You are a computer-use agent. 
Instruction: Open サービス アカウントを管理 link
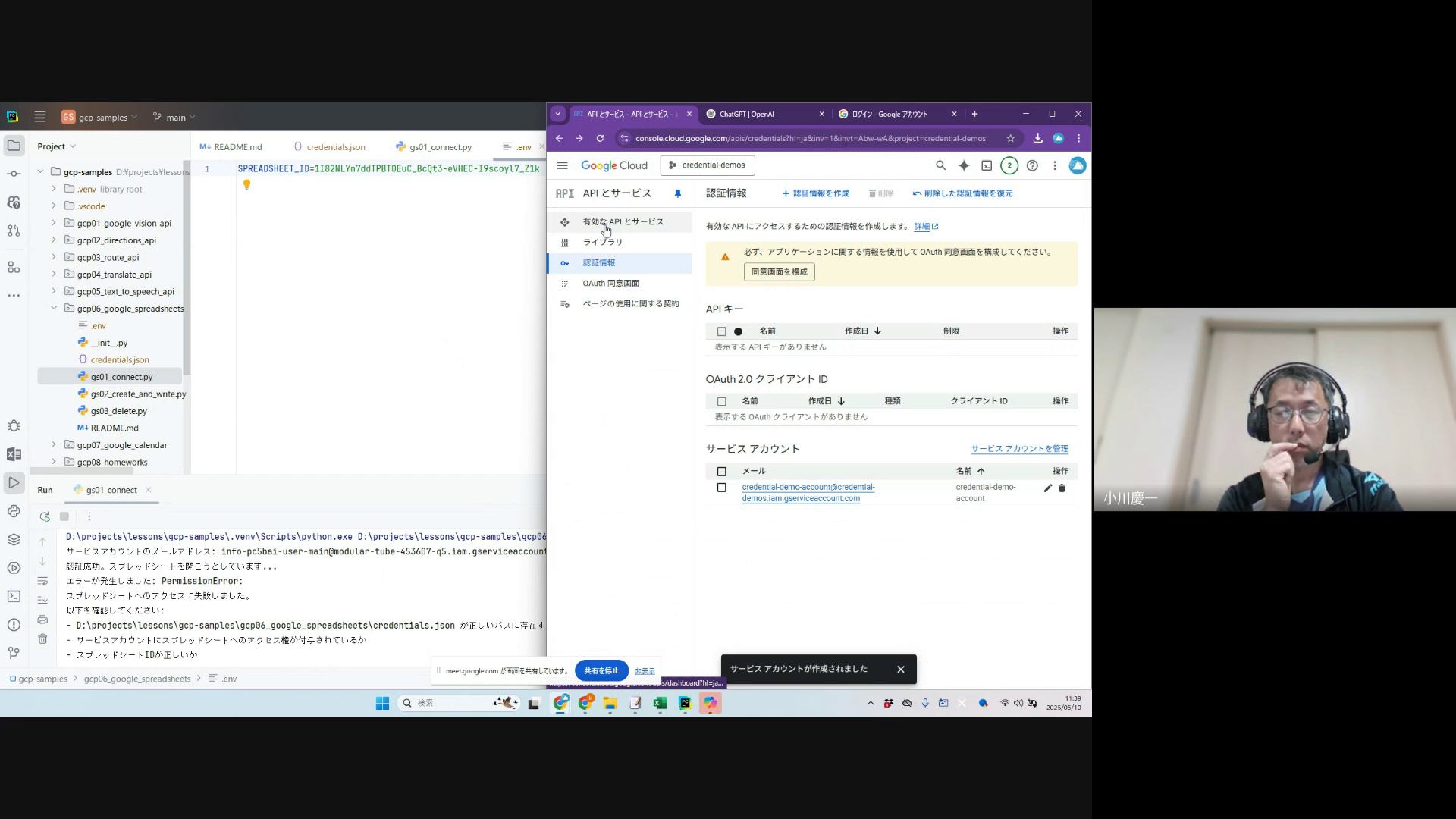tap(1019, 449)
